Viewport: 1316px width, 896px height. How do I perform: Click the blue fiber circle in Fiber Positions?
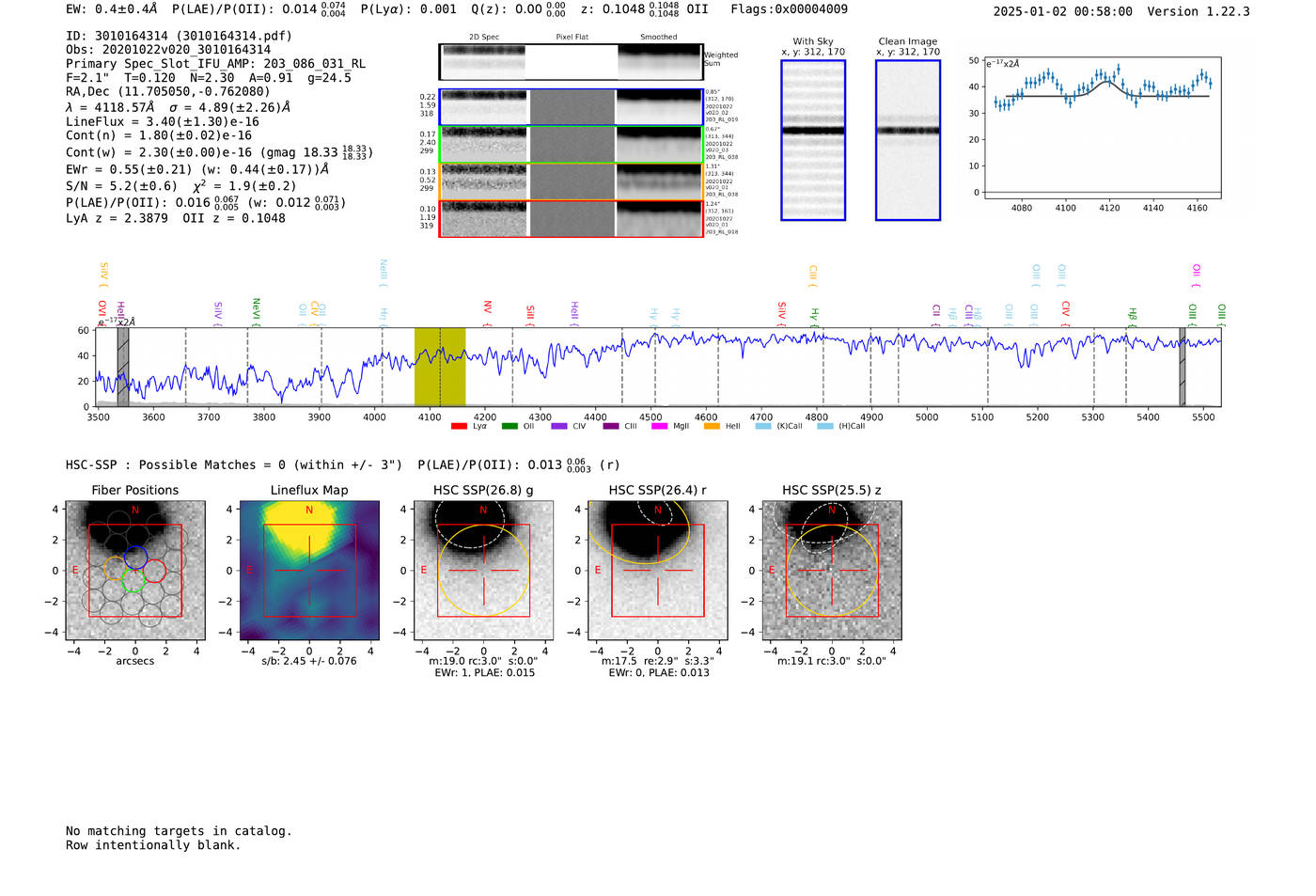coord(135,557)
